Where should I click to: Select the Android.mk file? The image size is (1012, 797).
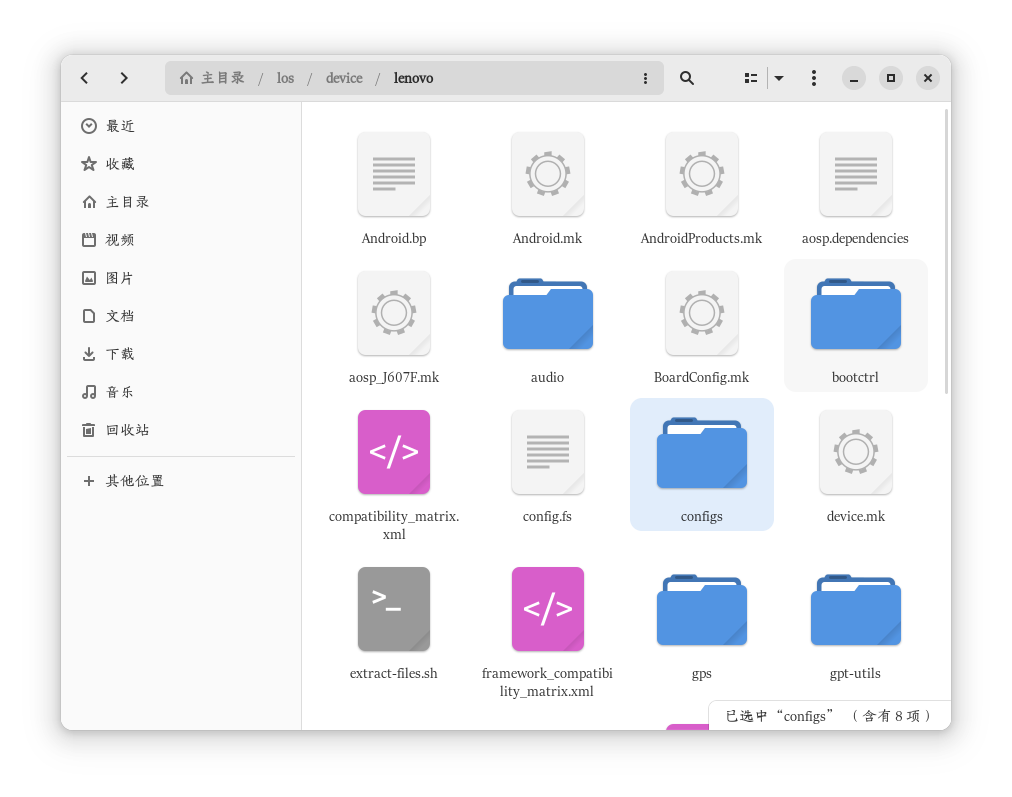coord(547,189)
